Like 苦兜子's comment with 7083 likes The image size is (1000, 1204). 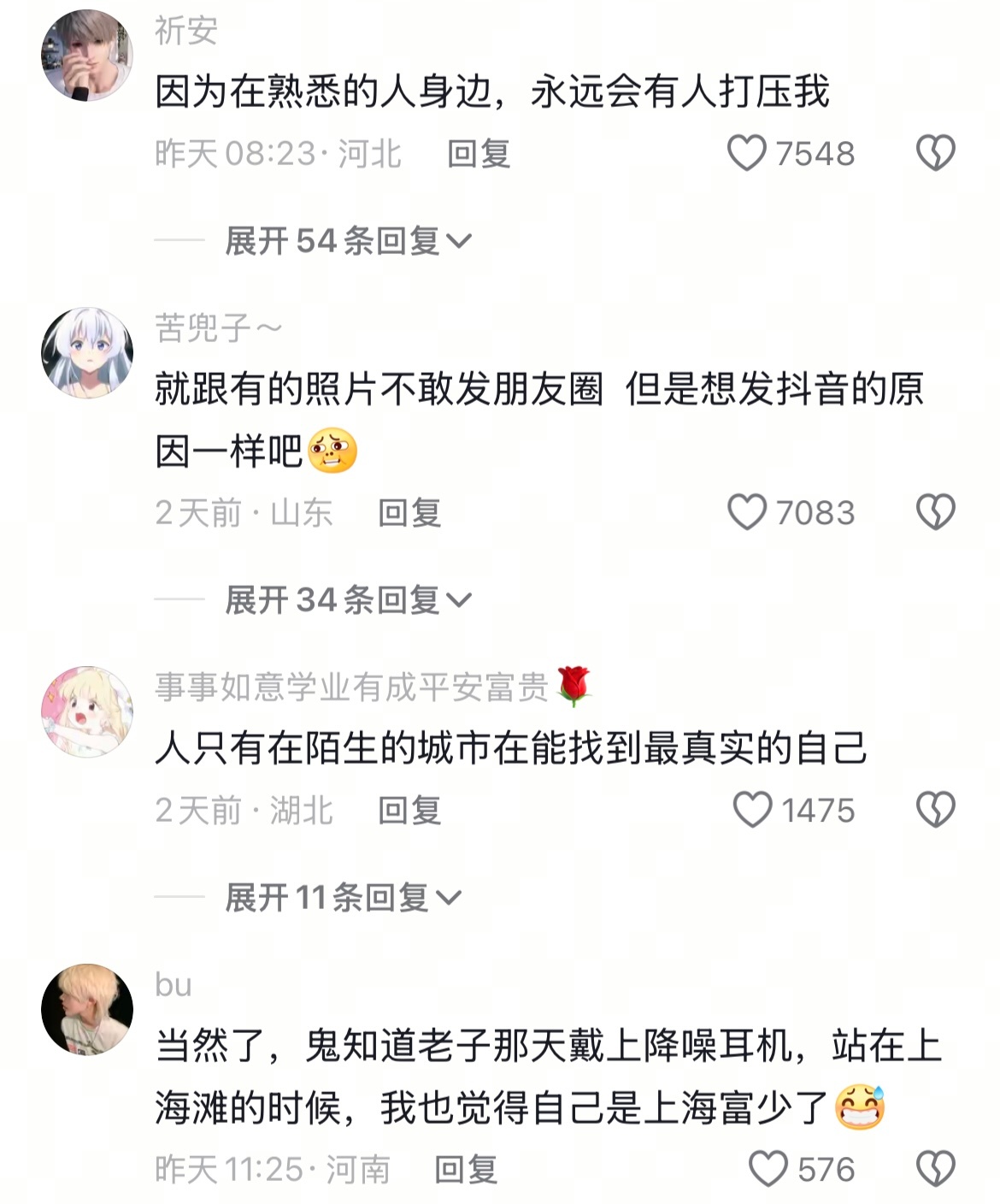746,513
